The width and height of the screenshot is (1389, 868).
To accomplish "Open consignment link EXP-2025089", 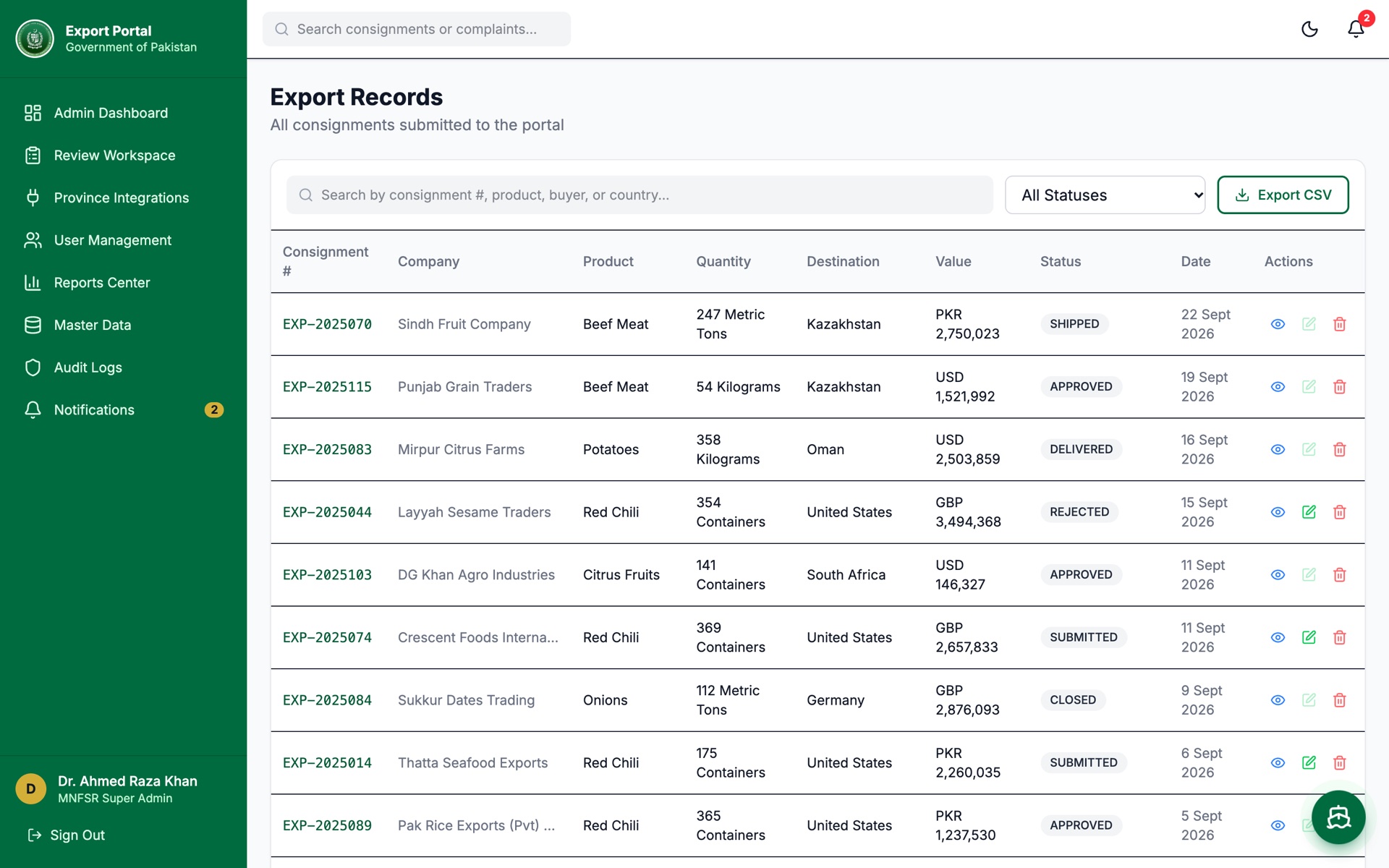I will [x=327, y=825].
